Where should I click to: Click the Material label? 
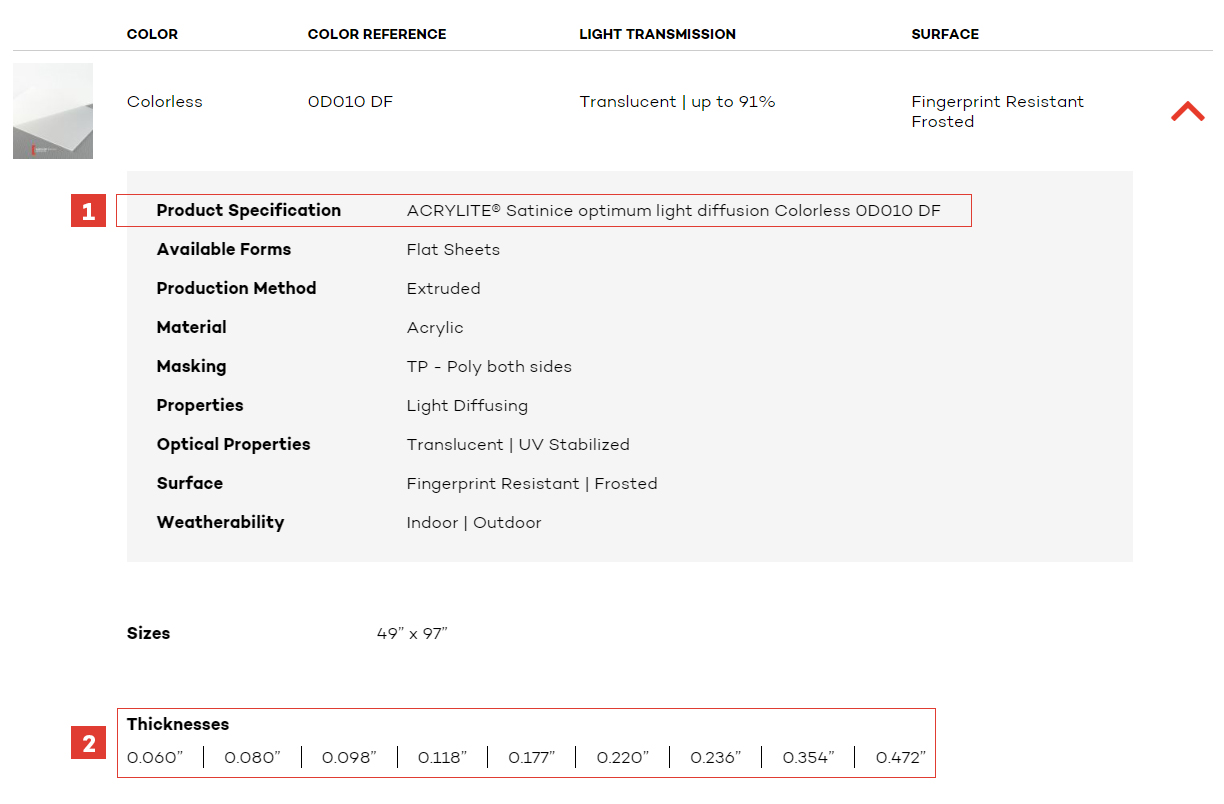click(191, 327)
